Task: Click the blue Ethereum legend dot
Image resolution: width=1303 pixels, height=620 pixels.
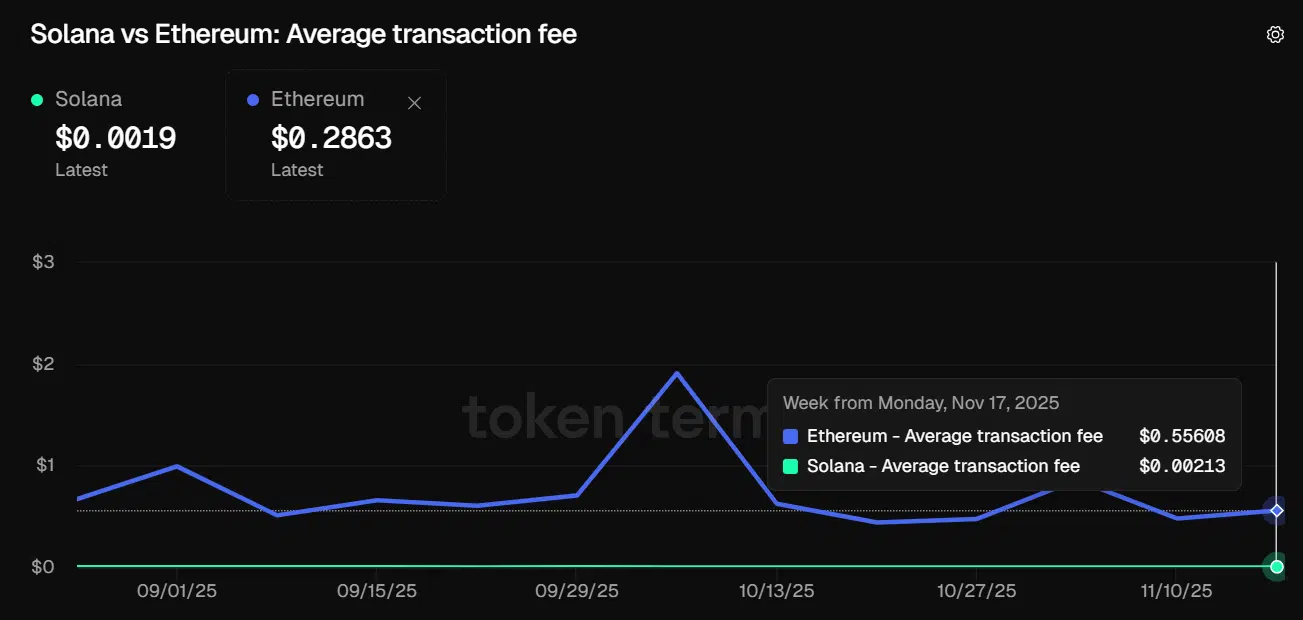Action: tap(253, 99)
